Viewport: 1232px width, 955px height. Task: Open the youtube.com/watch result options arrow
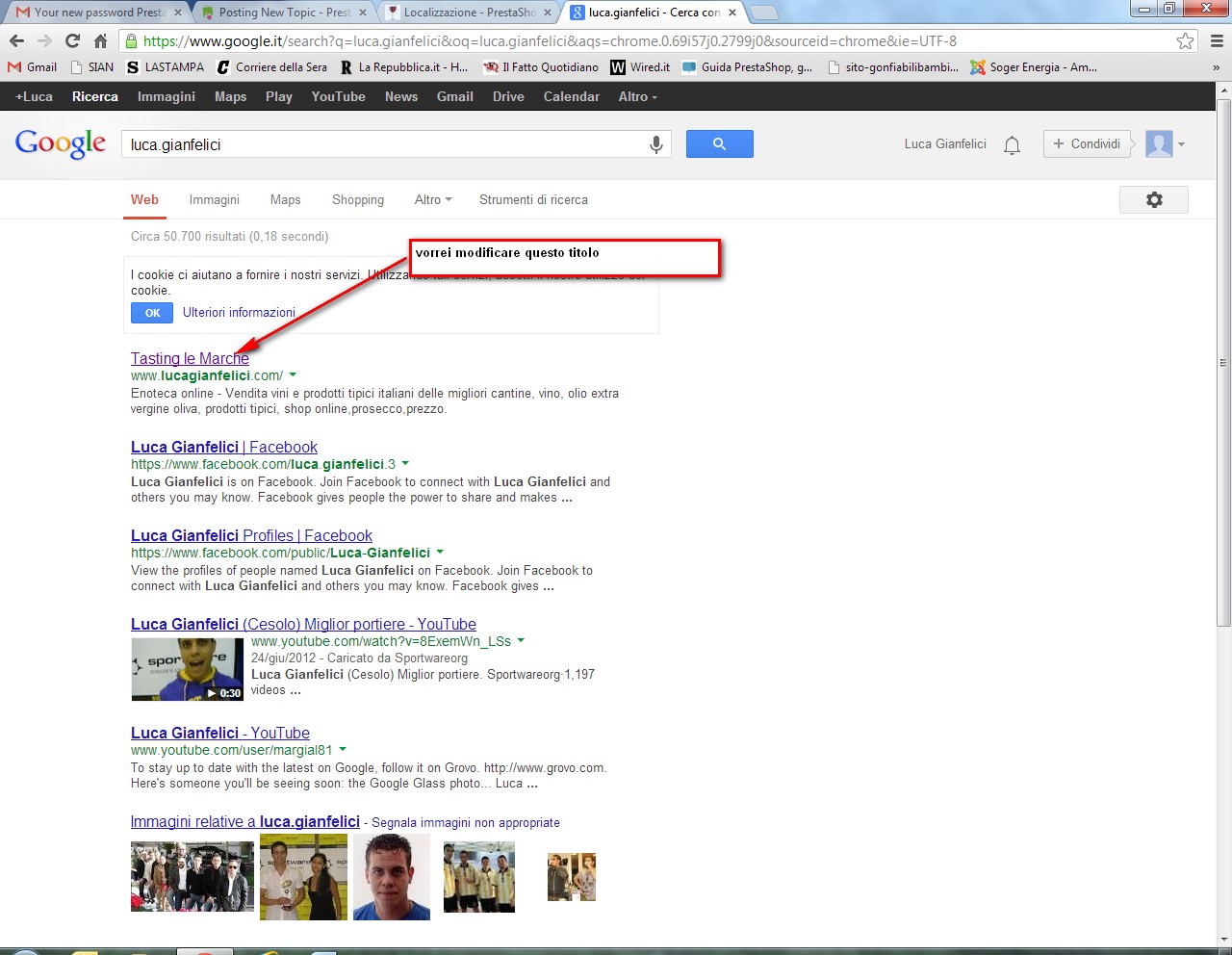(521, 641)
